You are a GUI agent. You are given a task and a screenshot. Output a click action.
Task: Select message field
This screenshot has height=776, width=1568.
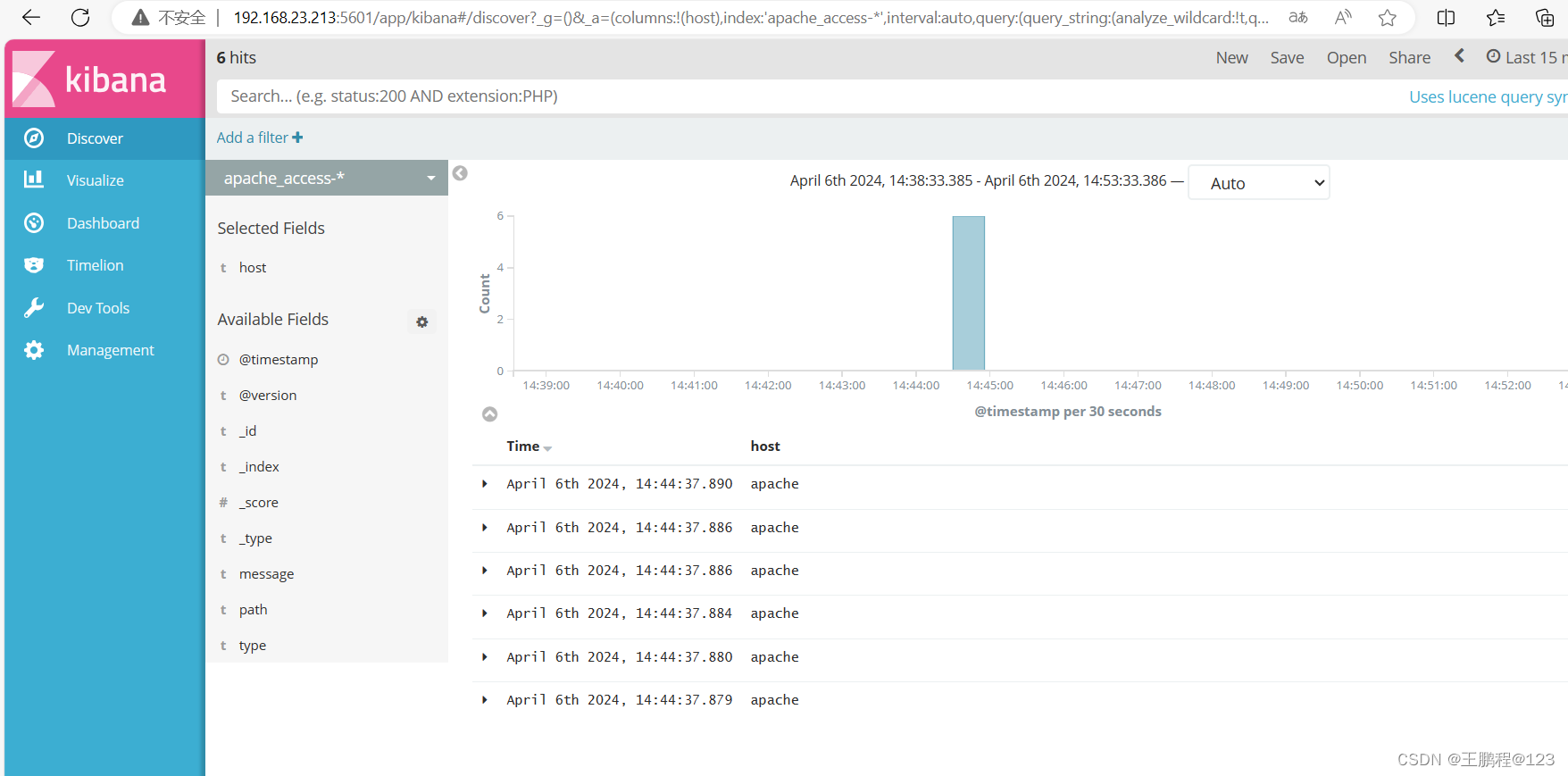[x=266, y=574]
